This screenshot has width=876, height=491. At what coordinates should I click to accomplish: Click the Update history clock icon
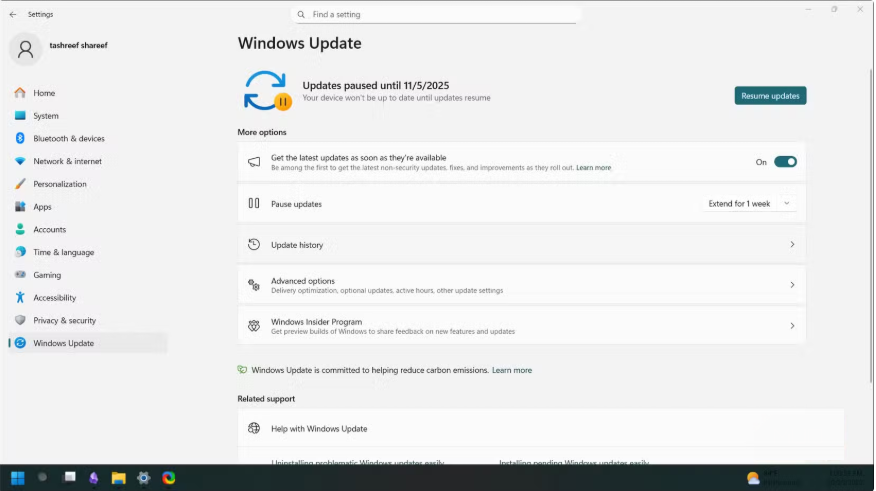coord(254,244)
